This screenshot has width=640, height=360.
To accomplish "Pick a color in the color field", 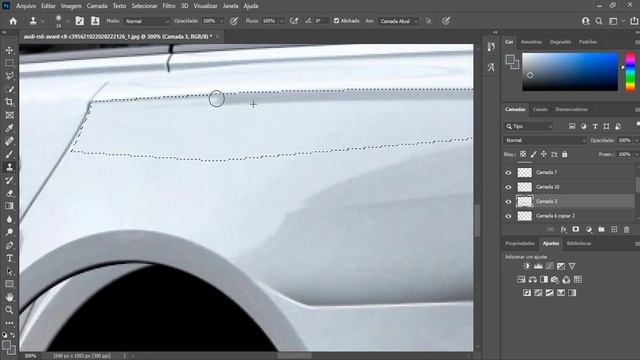I will click(x=570, y=71).
